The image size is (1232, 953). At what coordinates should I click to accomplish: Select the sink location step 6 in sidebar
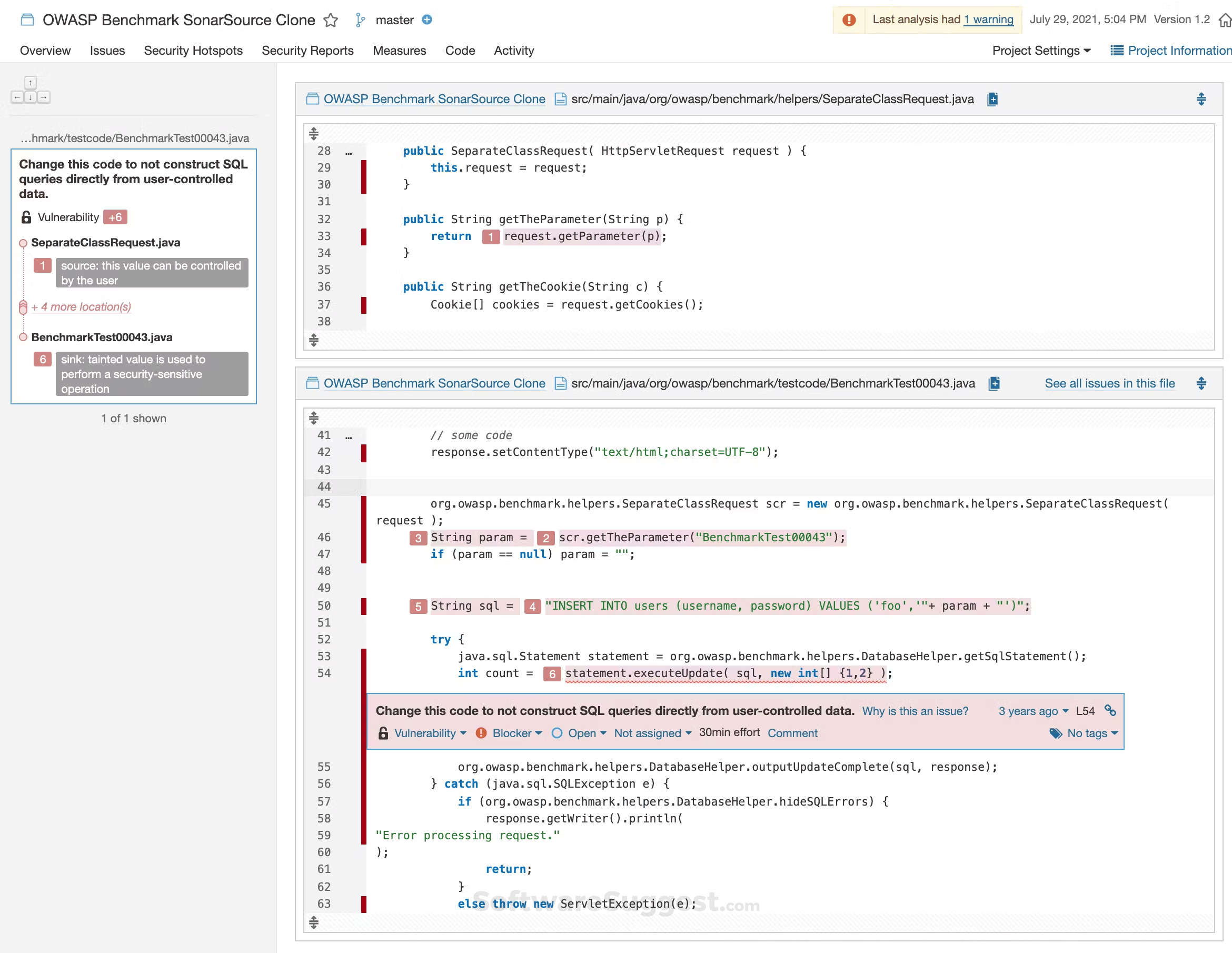(x=152, y=374)
